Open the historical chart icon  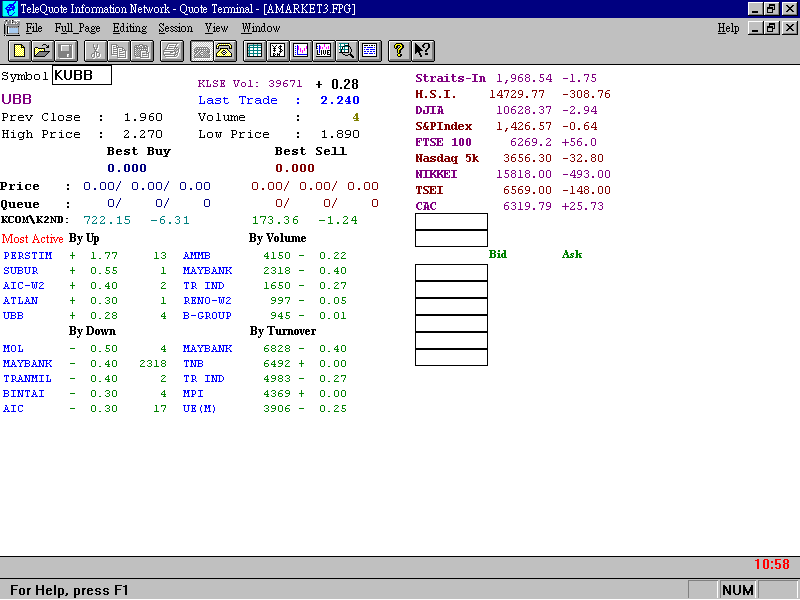[x=301, y=51]
